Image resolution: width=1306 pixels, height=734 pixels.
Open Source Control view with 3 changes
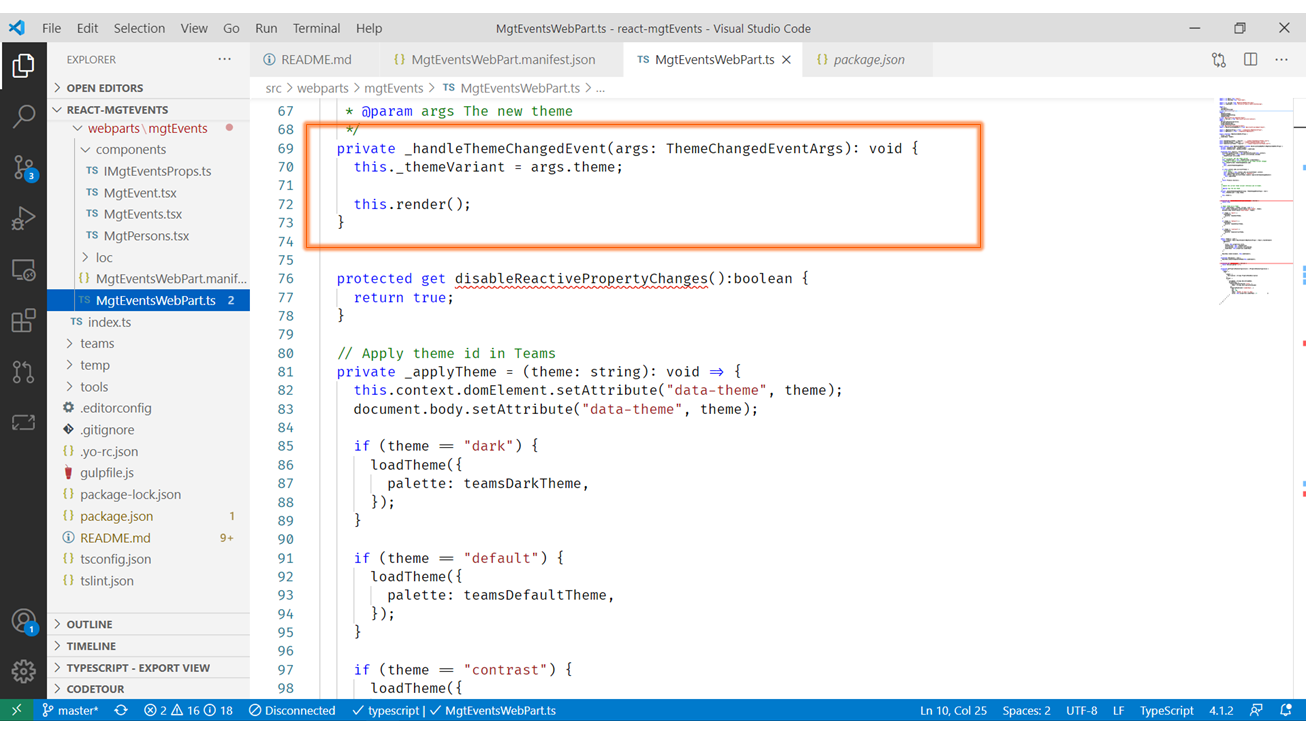click(23, 168)
